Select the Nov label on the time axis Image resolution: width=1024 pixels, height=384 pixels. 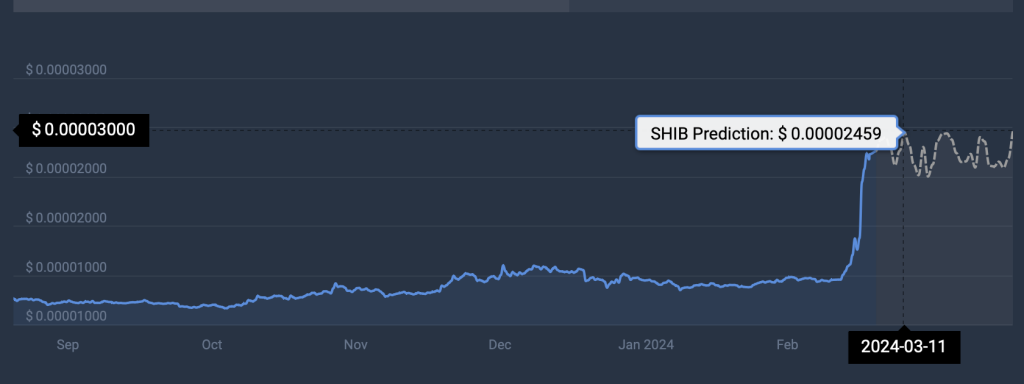tap(355, 345)
